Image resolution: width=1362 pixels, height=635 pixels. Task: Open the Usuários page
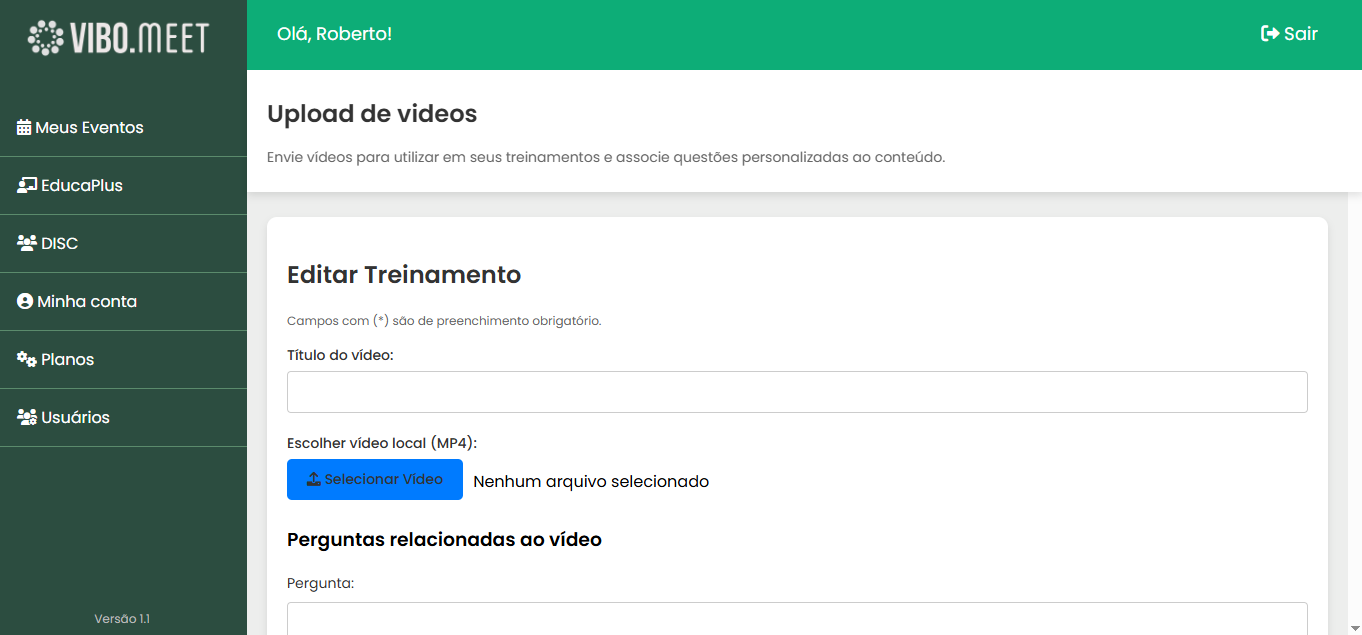pos(75,417)
